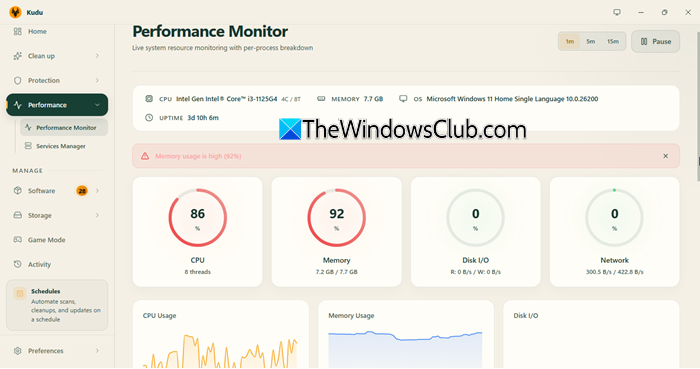Click the MANAGE section header
This screenshot has width=700, height=369.
pyautogui.click(x=28, y=170)
